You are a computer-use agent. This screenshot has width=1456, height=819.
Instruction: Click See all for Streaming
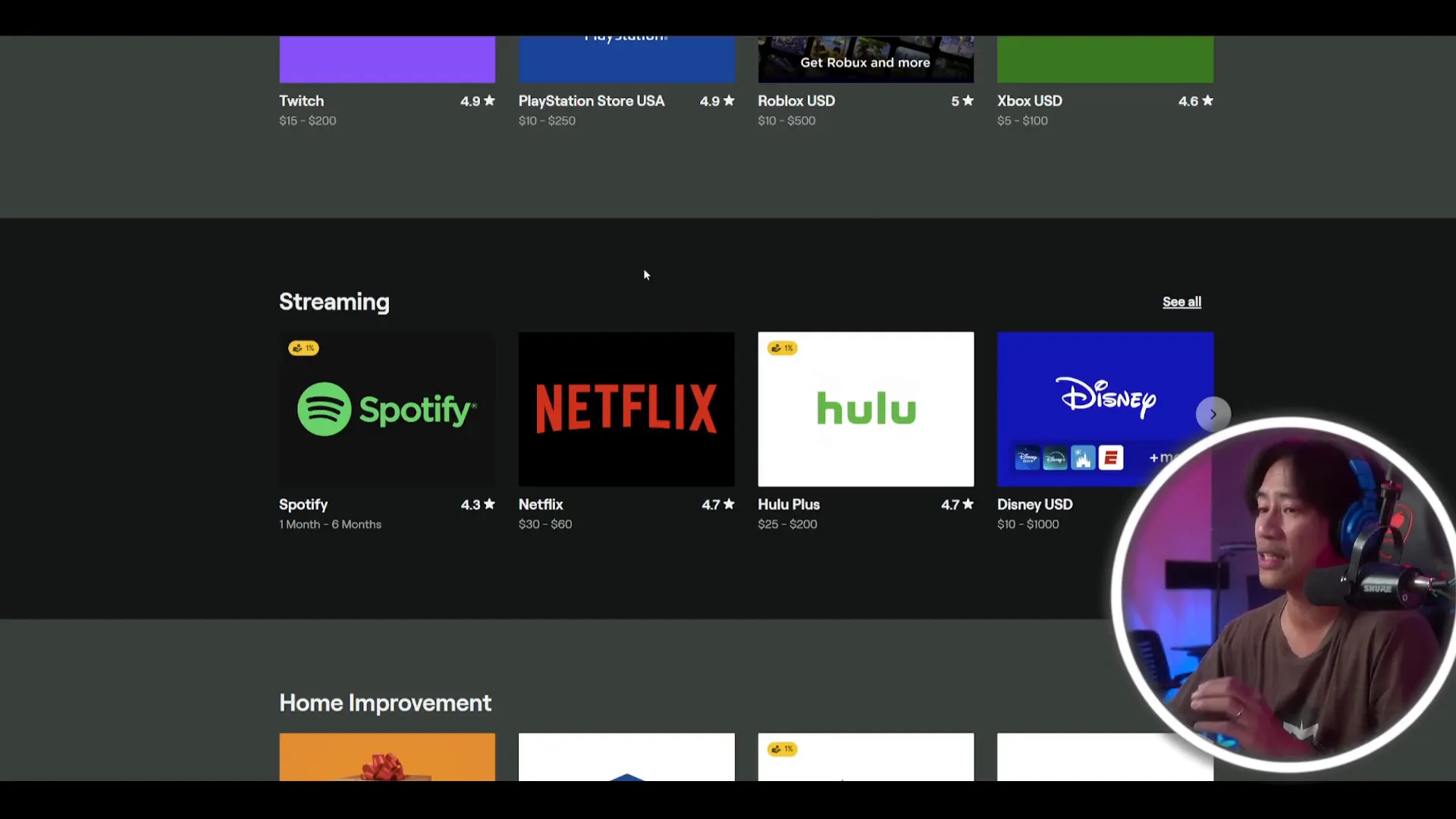point(1181,302)
